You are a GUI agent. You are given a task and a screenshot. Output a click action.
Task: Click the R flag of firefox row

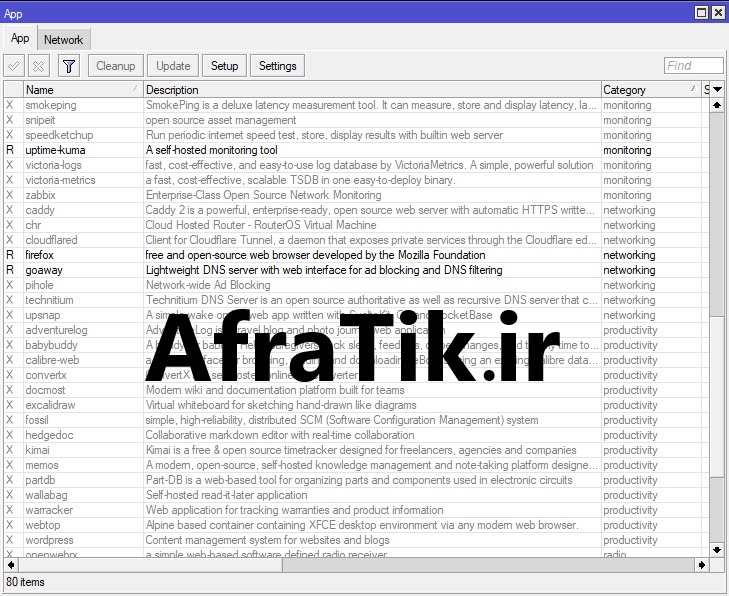point(10,255)
